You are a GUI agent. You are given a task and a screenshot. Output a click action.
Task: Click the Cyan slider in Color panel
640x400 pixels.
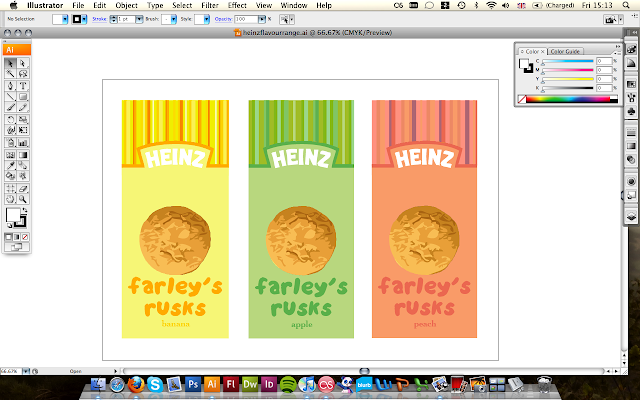pyautogui.click(x=567, y=61)
